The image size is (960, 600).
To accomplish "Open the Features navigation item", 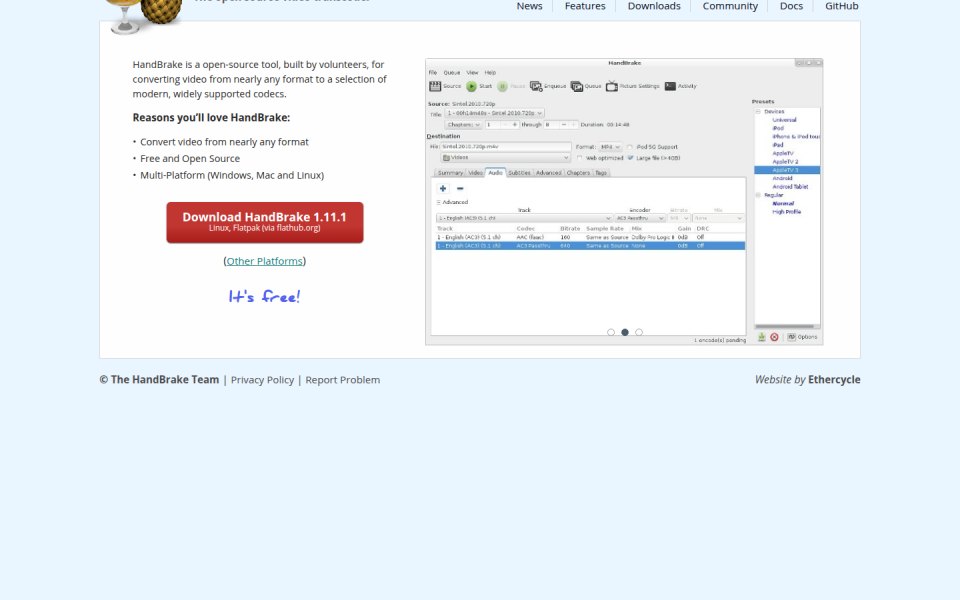I will (585, 6).
